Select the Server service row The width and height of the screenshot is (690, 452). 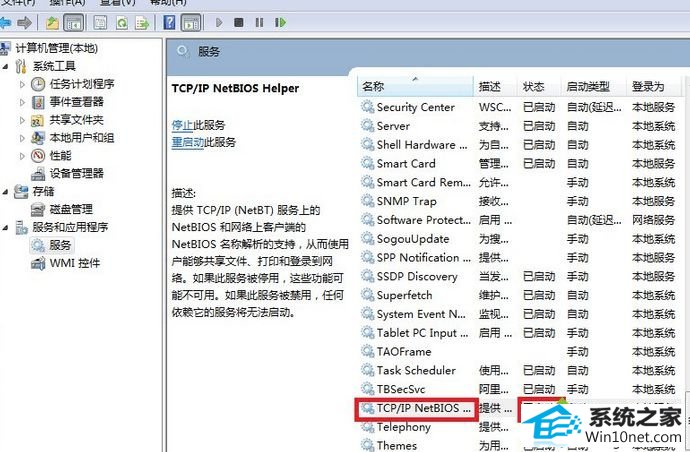pos(519,126)
